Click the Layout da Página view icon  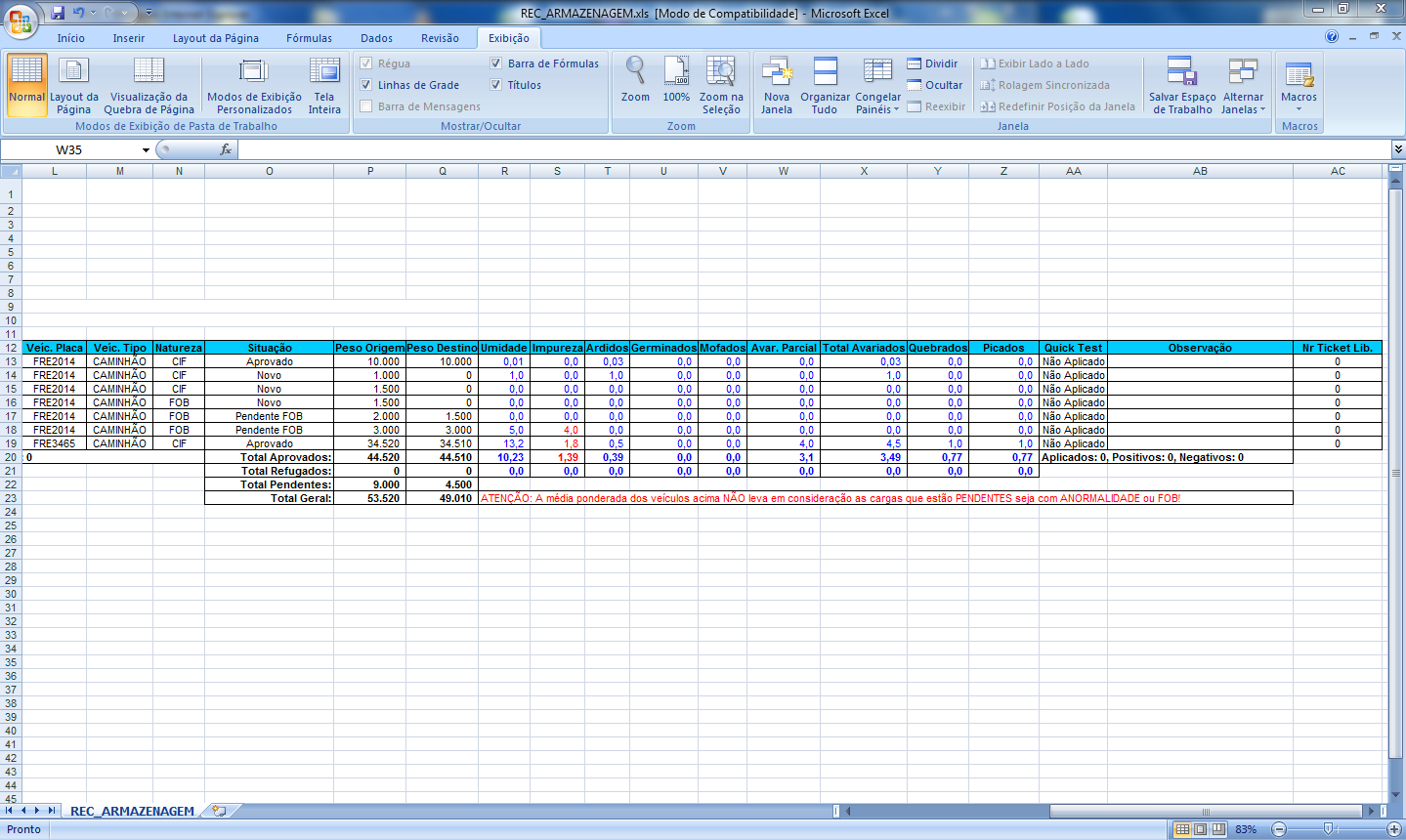click(74, 71)
